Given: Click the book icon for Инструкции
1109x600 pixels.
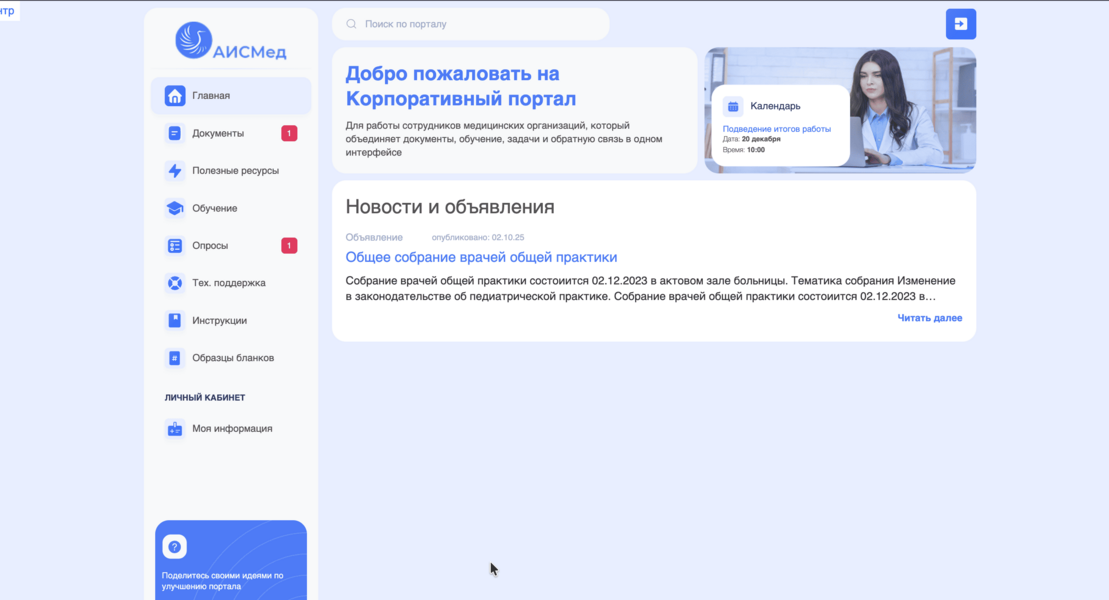Looking at the screenshot, I should pos(175,321).
